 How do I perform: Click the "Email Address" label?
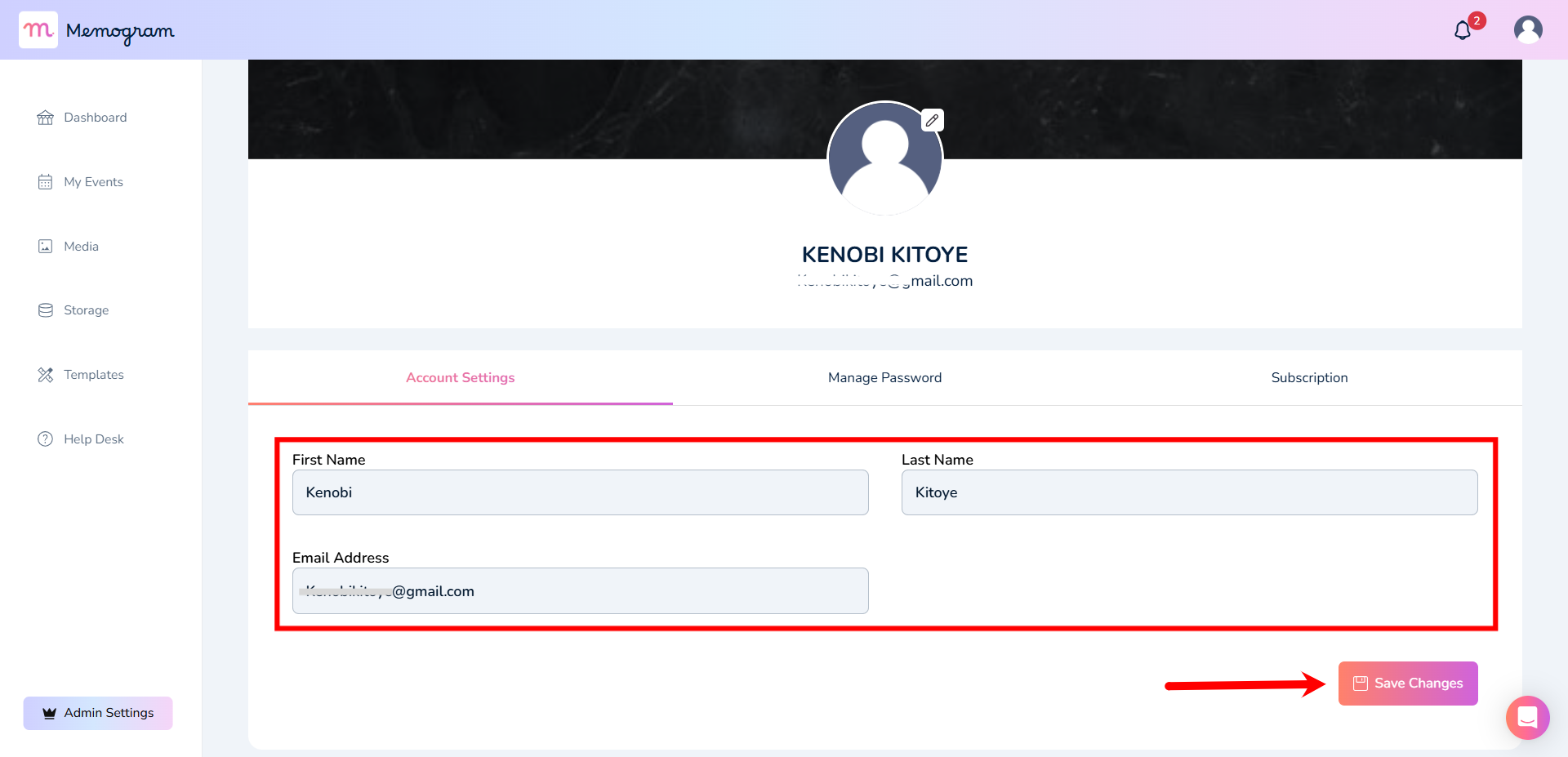coord(341,558)
